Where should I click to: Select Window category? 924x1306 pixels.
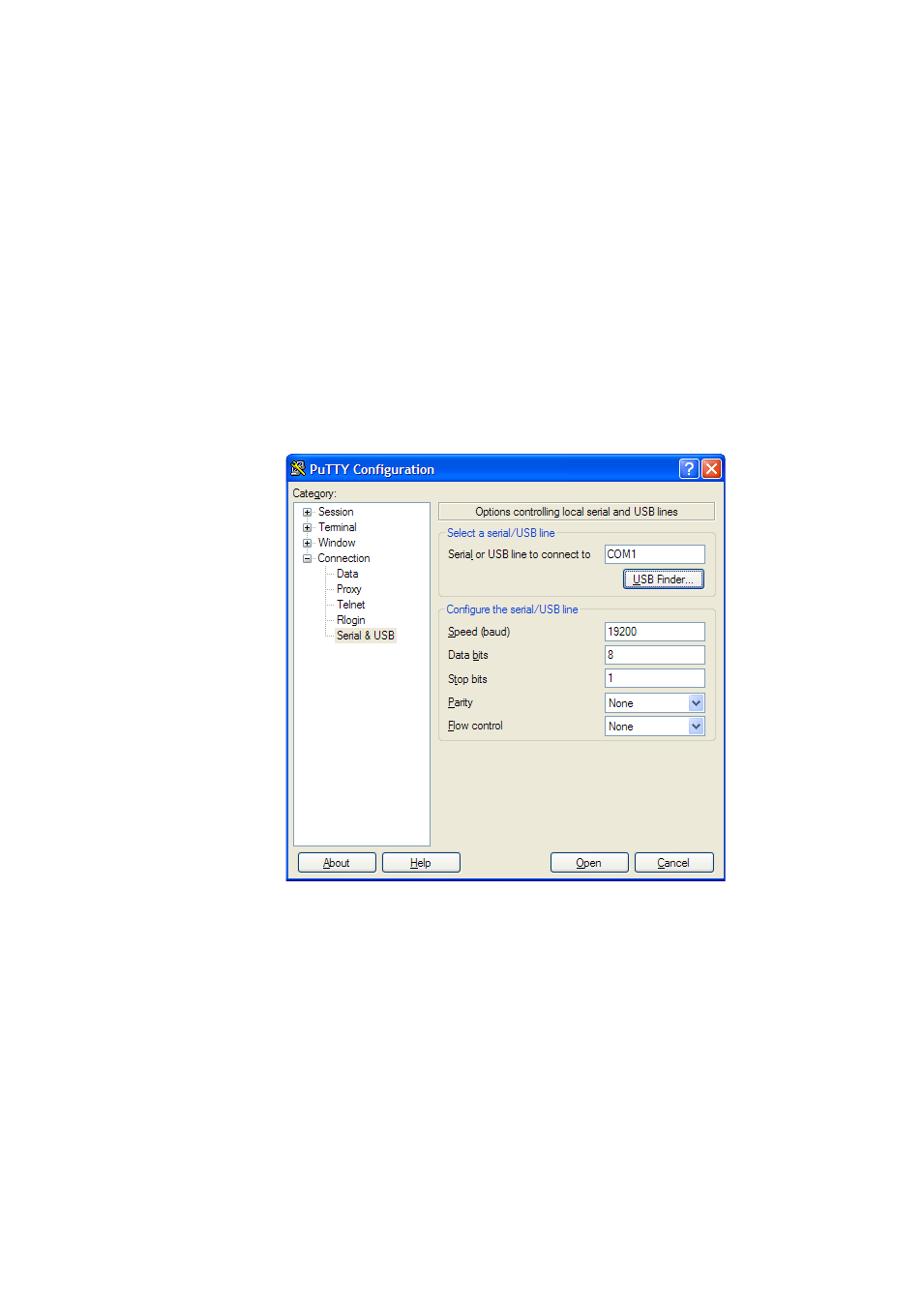click(337, 544)
